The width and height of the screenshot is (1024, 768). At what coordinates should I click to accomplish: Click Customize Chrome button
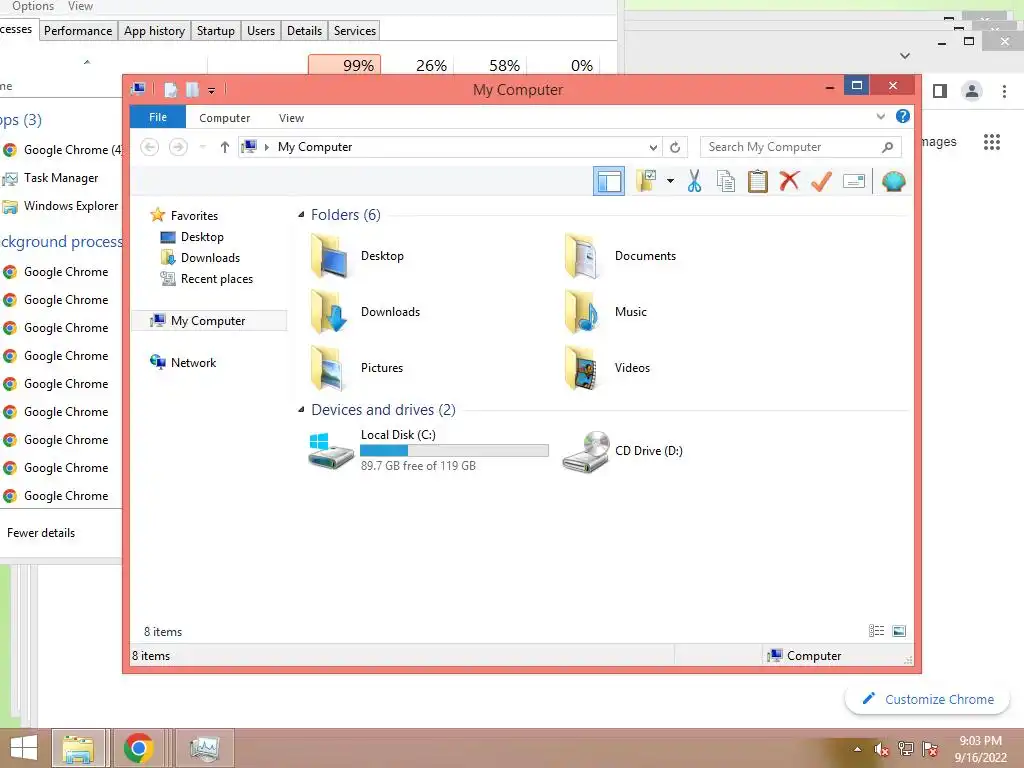(x=927, y=699)
